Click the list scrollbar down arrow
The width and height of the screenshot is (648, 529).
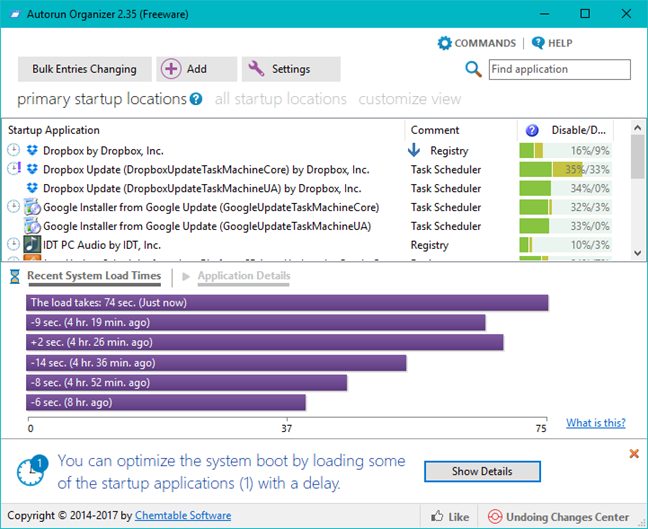click(638, 253)
